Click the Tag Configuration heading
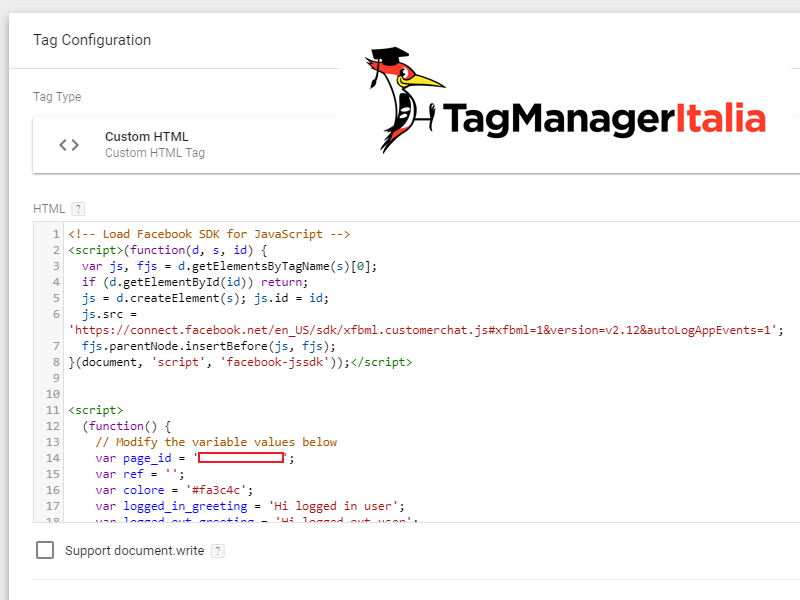Viewport: 800px width, 600px height. (92, 40)
